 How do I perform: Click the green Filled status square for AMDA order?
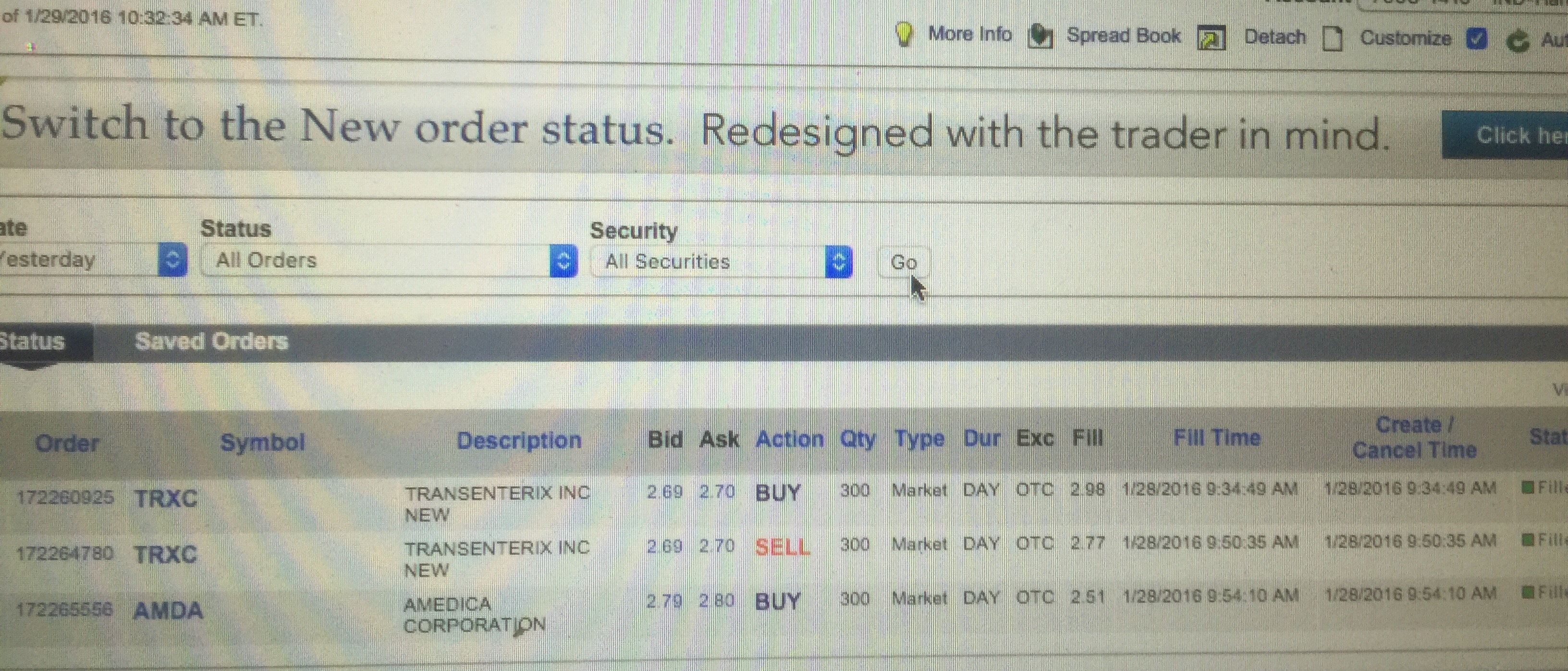[x=1527, y=591]
